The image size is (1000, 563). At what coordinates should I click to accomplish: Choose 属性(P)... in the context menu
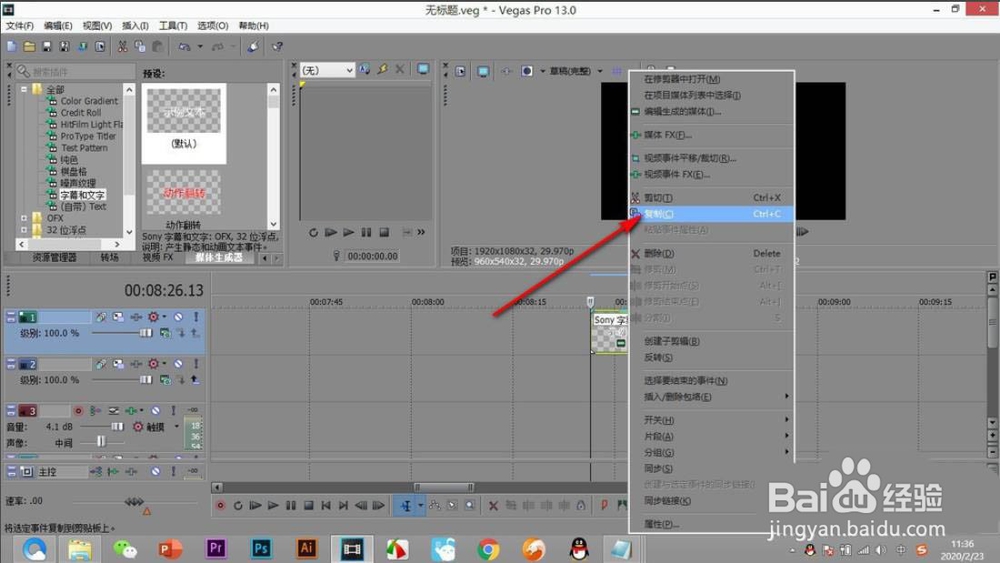[712, 524]
